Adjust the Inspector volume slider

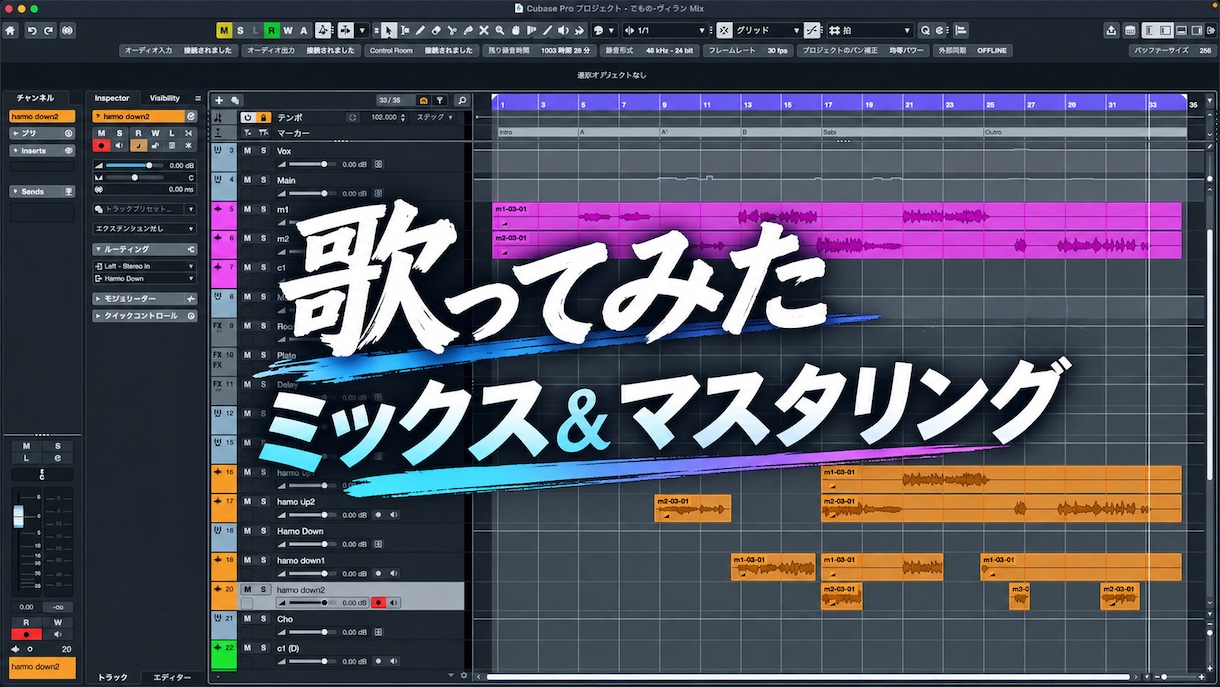click(x=135, y=165)
